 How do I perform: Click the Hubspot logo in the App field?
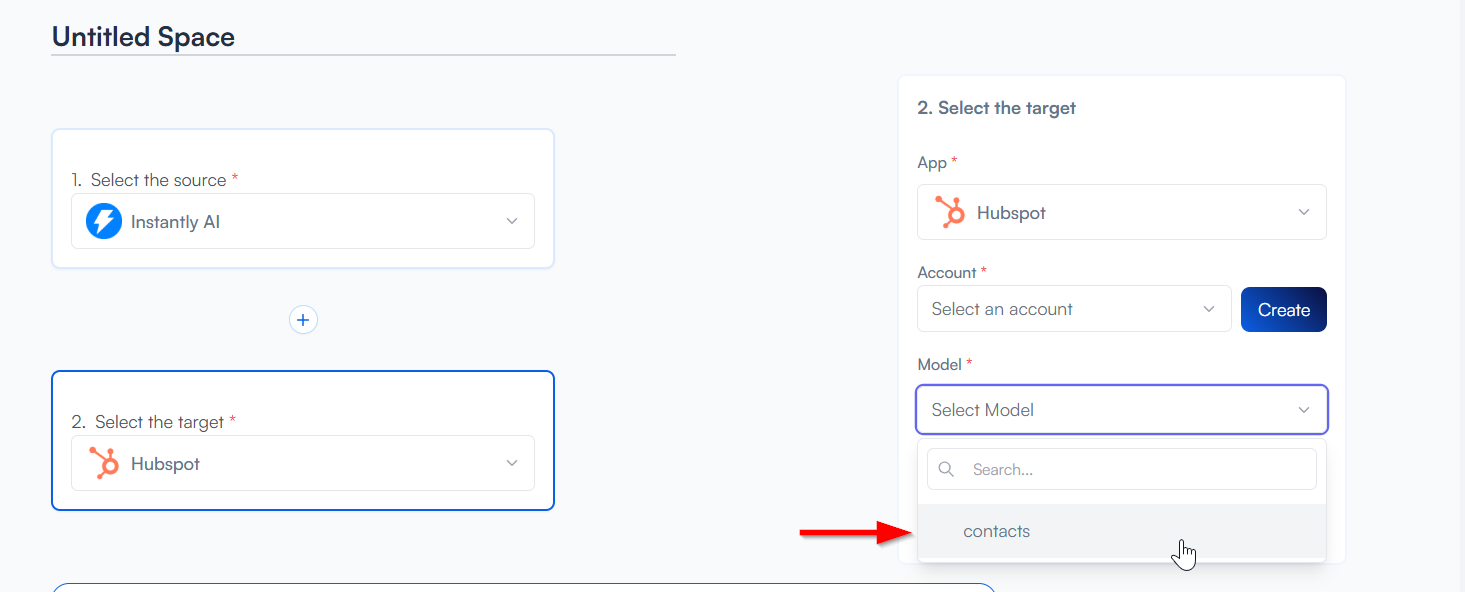949,212
